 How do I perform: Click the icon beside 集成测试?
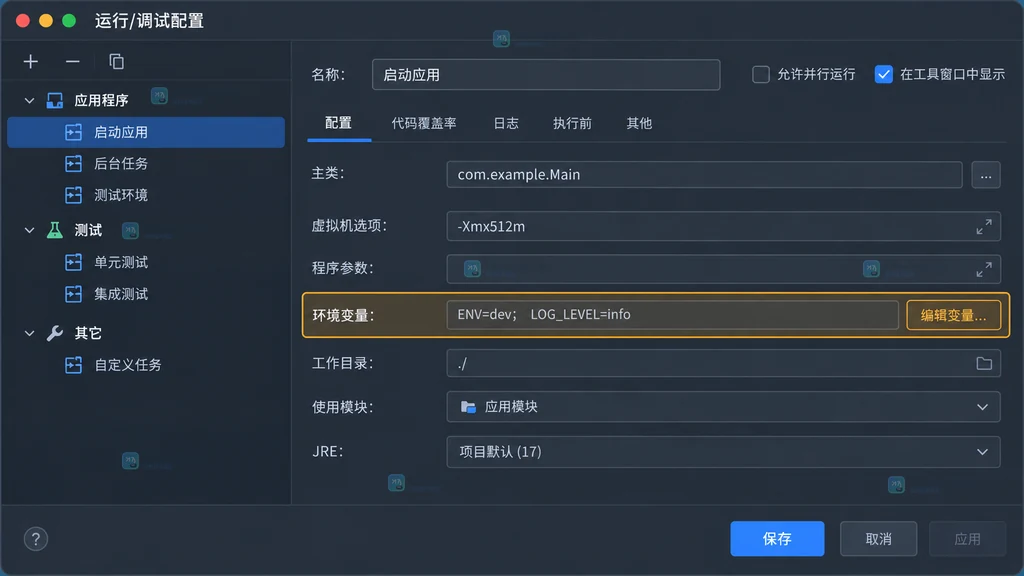pyautogui.click(x=74, y=294)
